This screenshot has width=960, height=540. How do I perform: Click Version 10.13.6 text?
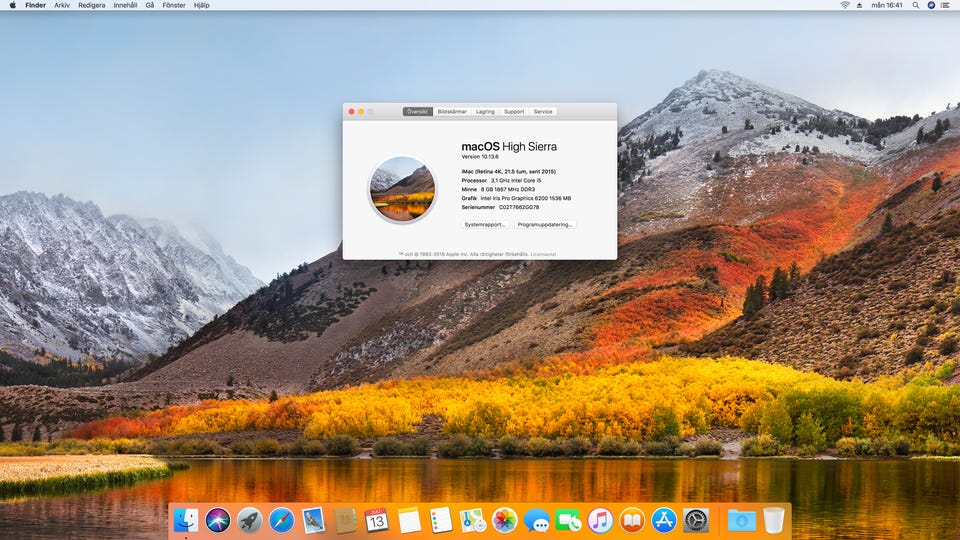pyautogui.click(x=480, y=157)
